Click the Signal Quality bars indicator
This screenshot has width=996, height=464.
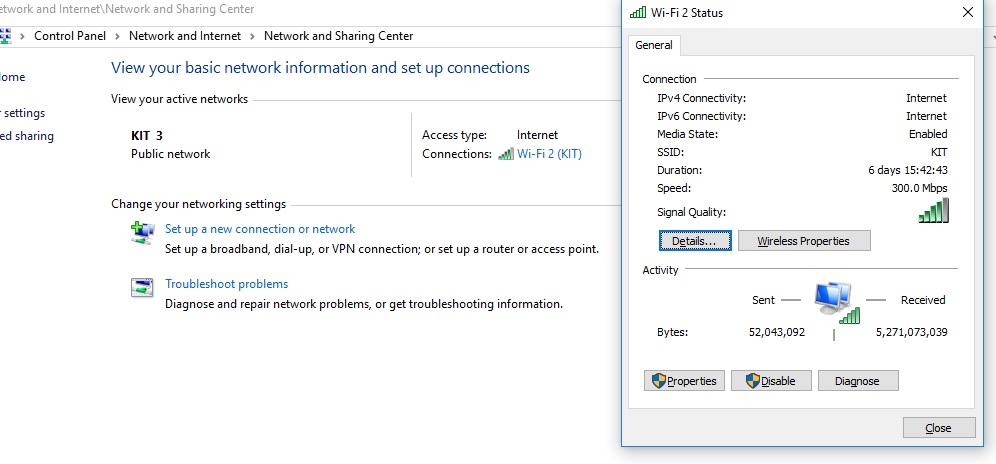pyautogui.click(x=933, y=210)
